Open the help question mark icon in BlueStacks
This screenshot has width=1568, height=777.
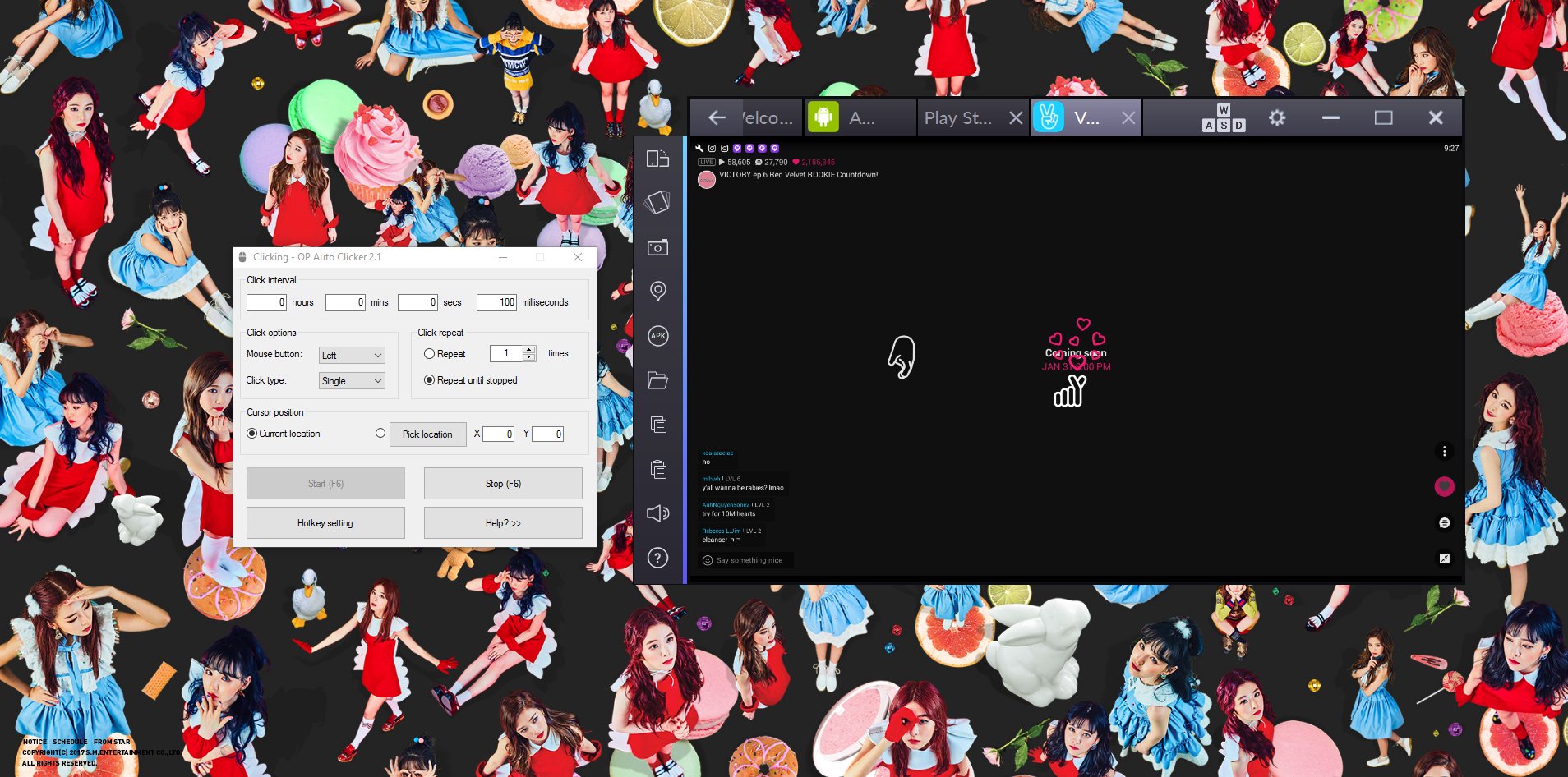pos(657,558)
